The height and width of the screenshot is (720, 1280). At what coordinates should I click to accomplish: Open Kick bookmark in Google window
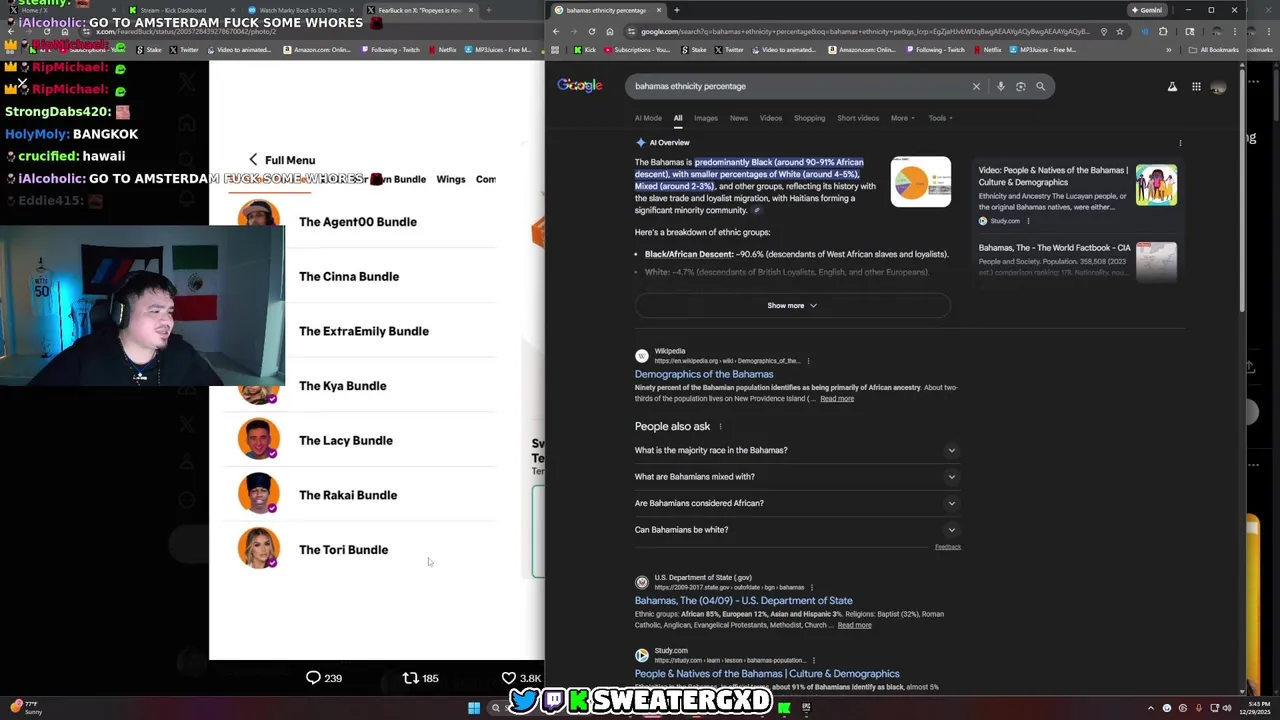pyautogui.click(x=585, y=49)
